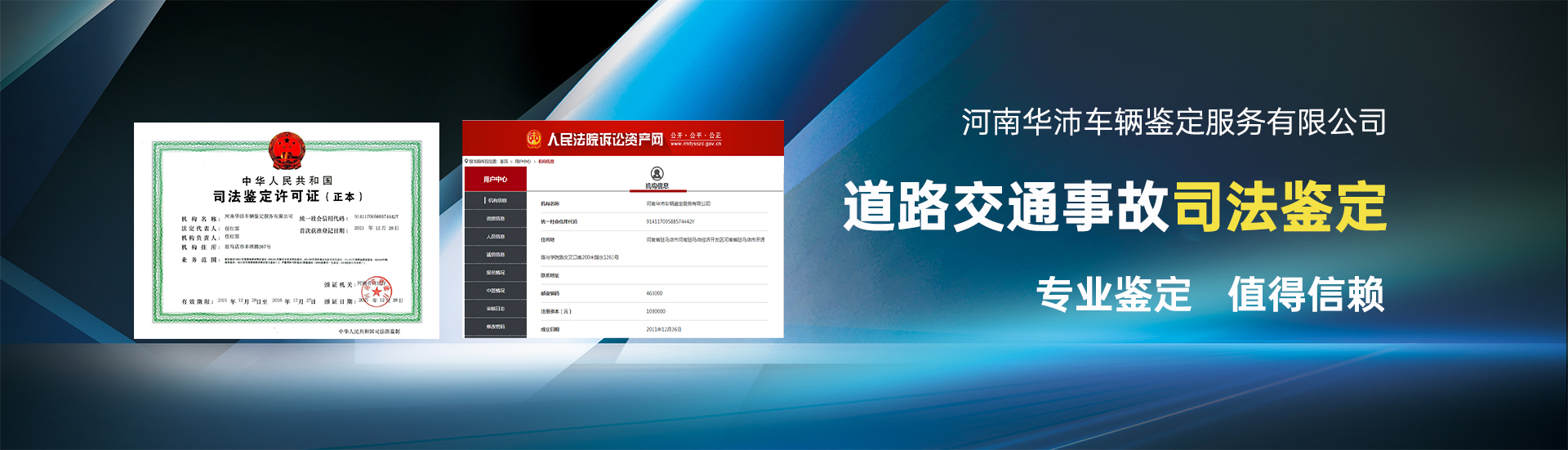The image size is (1568, 450).
Task: Click the 司法鉴定许可证 certificate image
Action: 287,230
